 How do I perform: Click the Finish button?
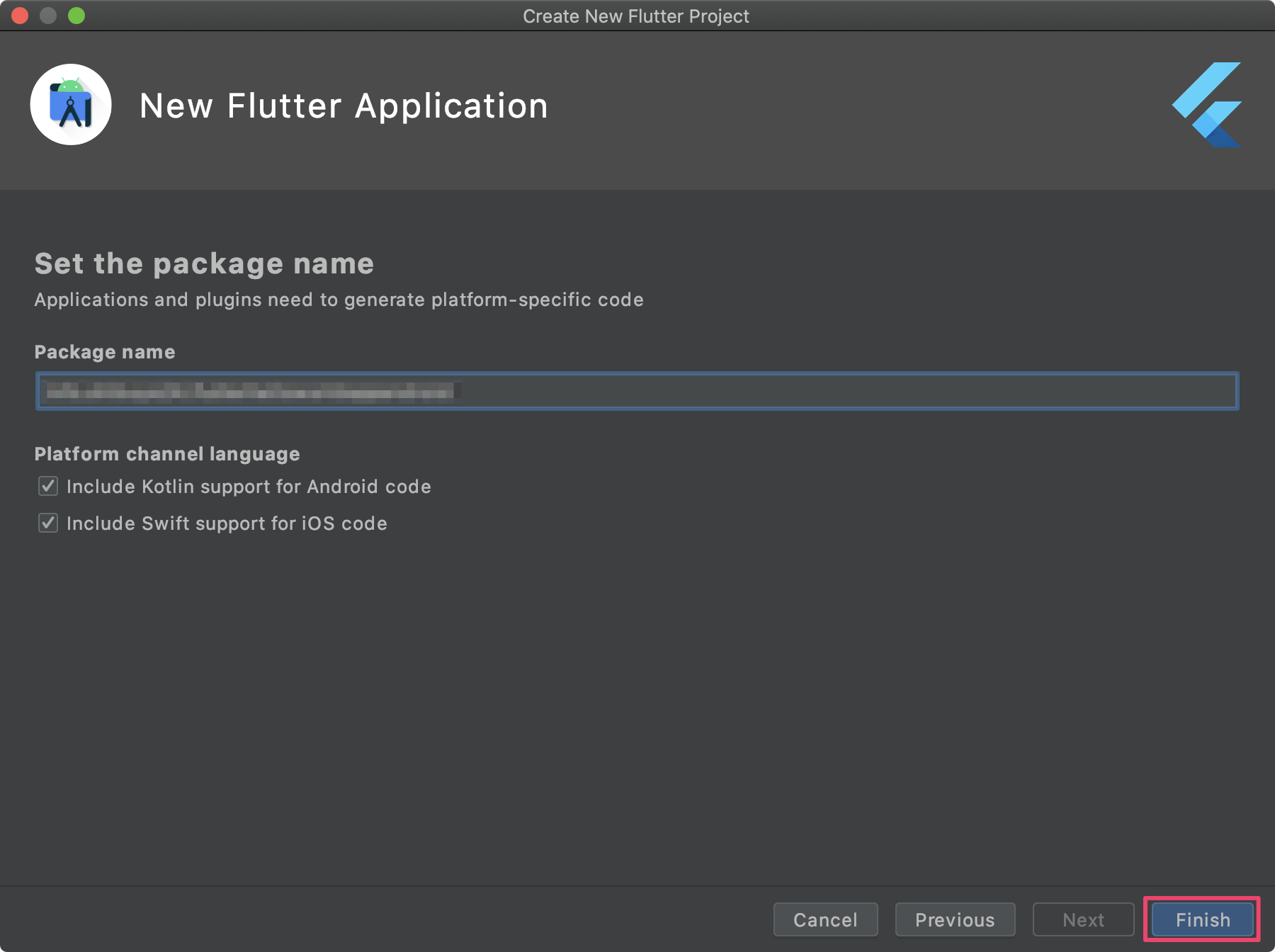click(1202, 919)
